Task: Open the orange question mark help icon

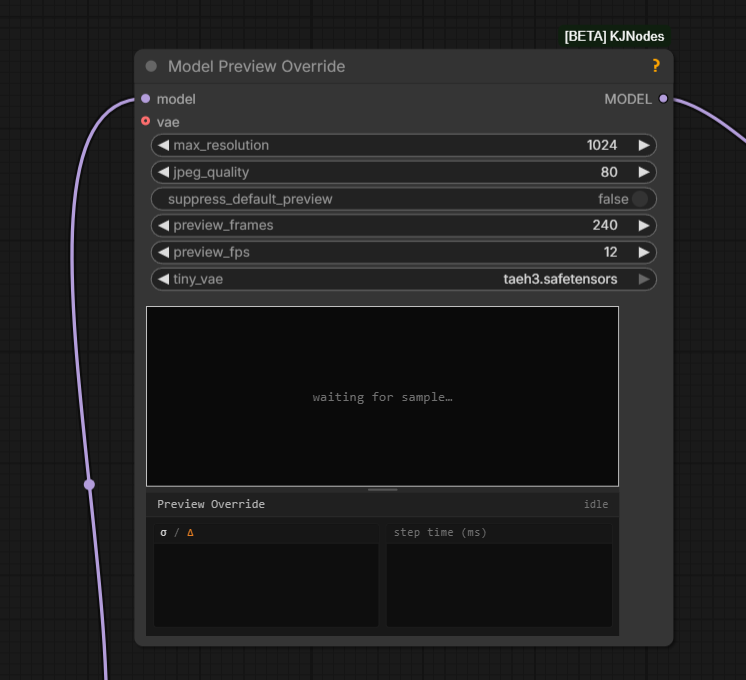Action: point(656,66)
